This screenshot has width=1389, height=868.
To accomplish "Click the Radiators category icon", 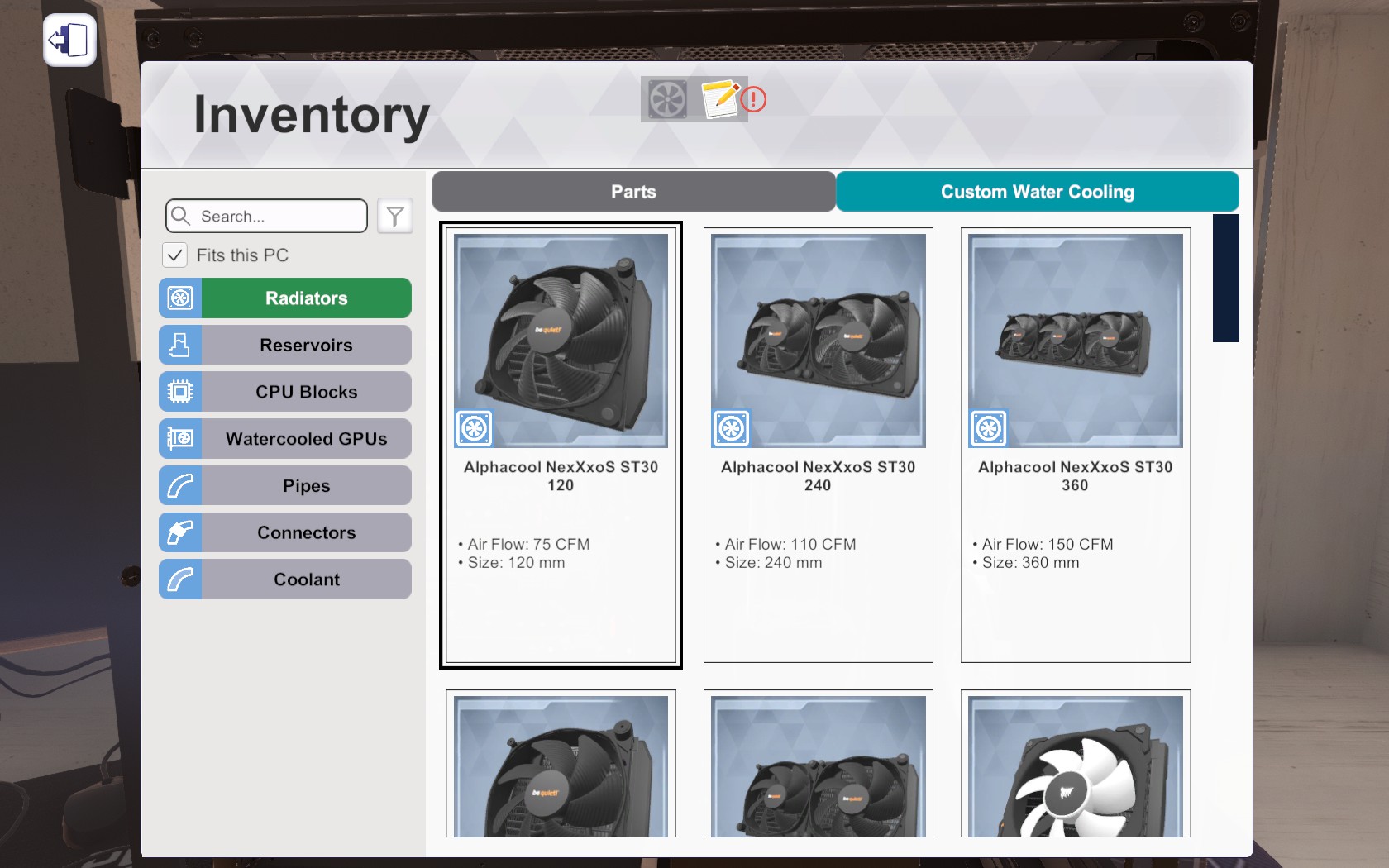I will tap(180, 298).
